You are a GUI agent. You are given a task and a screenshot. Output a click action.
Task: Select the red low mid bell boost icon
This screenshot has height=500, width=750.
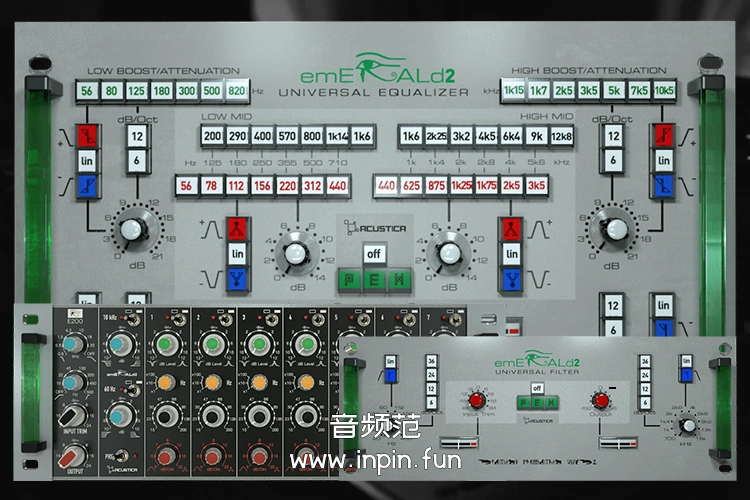point(238,229)
